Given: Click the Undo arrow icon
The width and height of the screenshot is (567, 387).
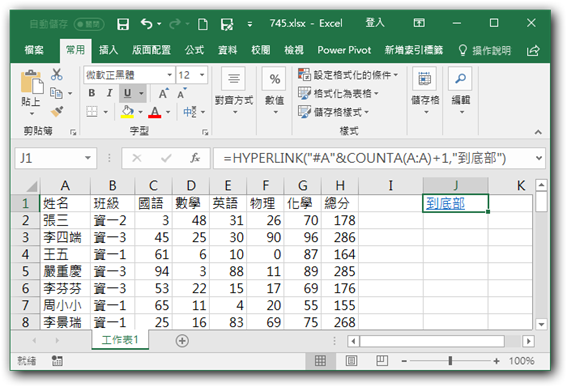Looking at the screenshot, I should tap(146, 24).
